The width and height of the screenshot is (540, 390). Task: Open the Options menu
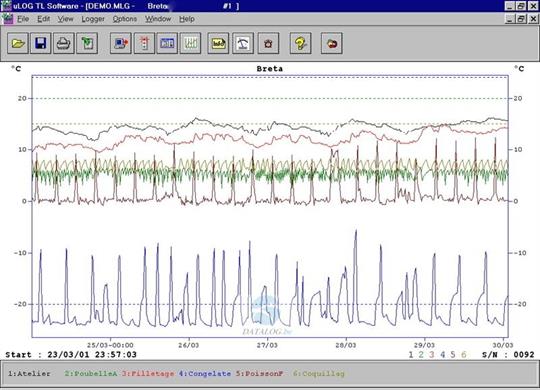[x=125, y=19]
